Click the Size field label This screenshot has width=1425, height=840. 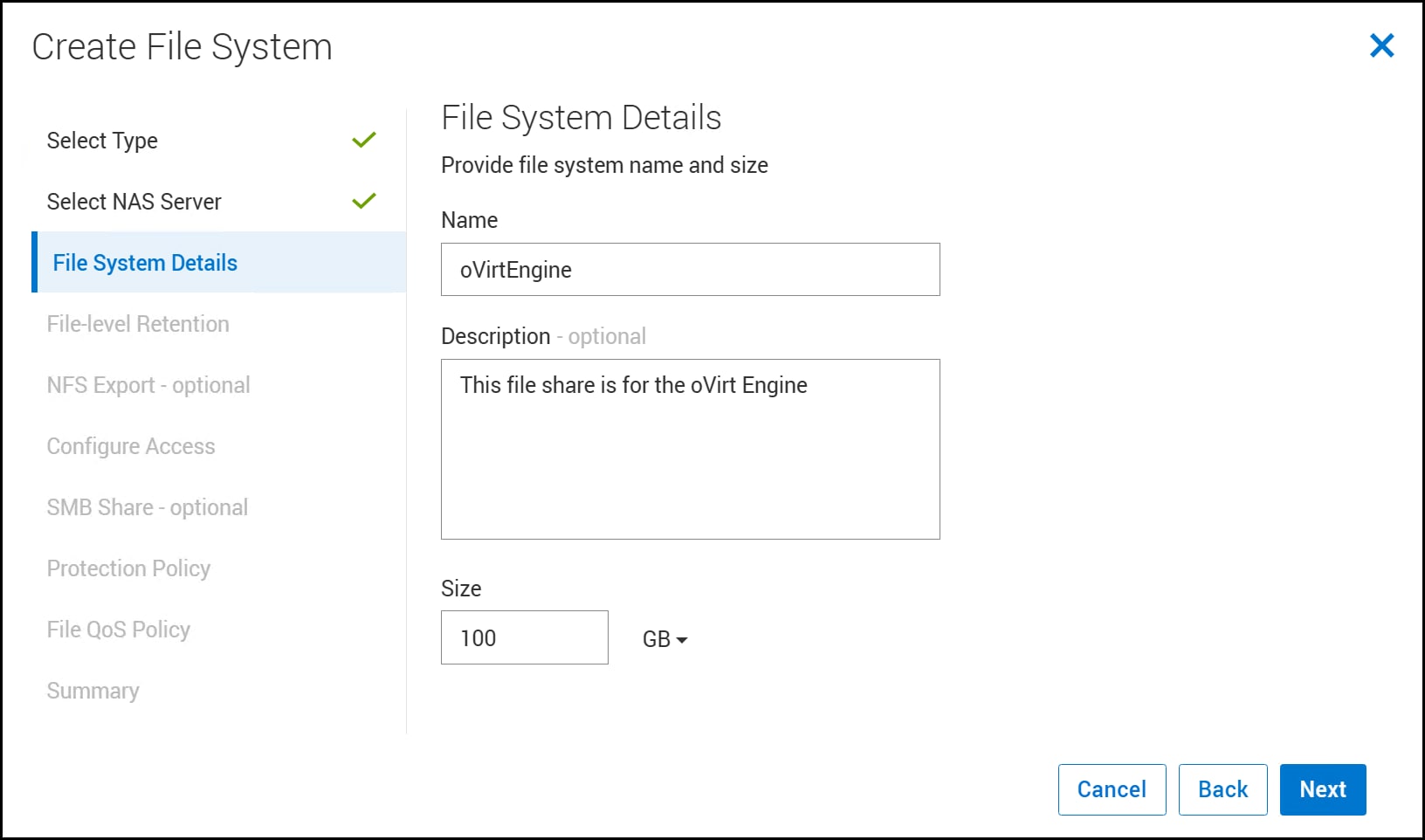pyautogui.click(x=461, y=589)
